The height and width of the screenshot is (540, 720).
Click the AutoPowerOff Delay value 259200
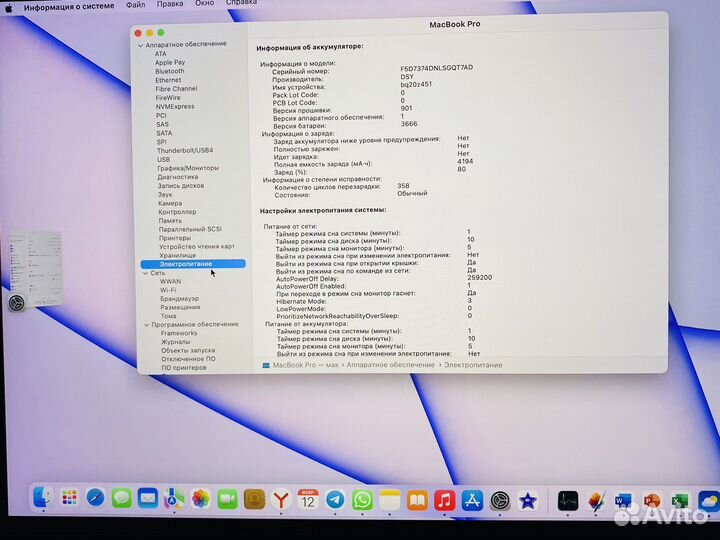click(479, 278)
